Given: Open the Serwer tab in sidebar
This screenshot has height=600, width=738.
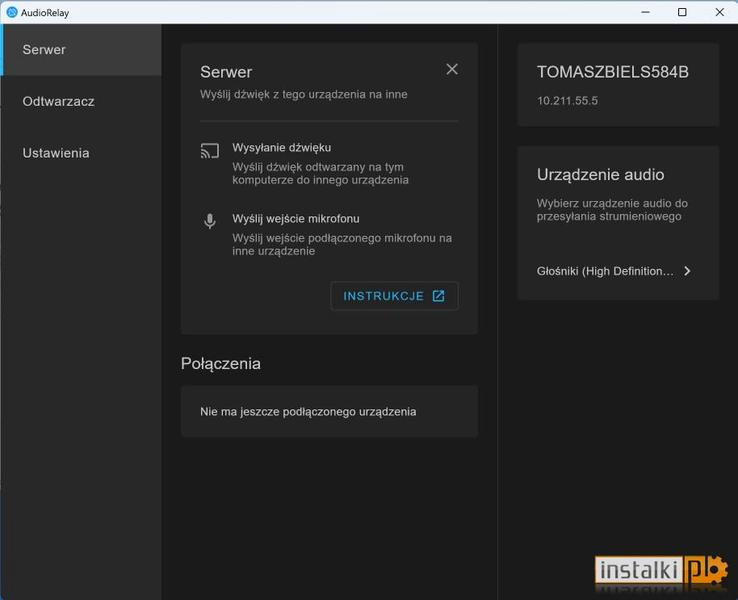Looking at the screenshot, I should click(x=81, y=50).
